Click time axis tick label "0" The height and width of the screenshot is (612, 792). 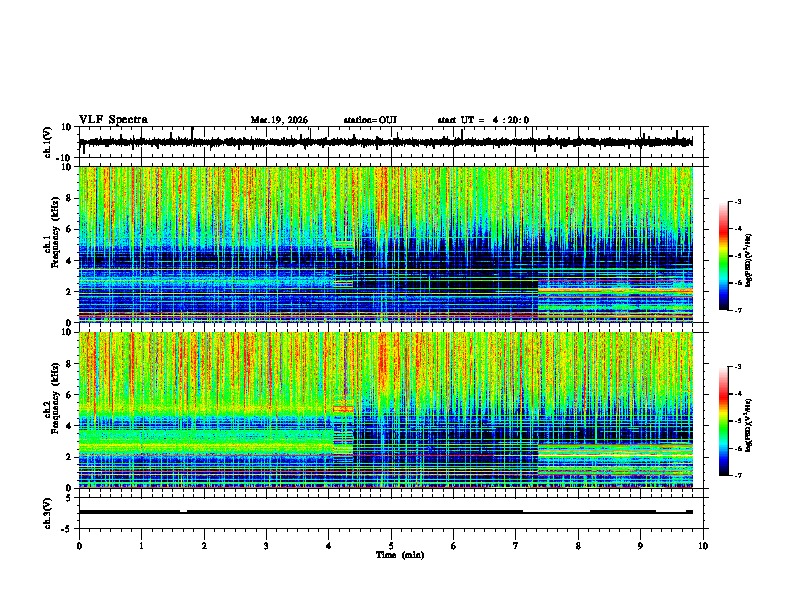[79, 546]
